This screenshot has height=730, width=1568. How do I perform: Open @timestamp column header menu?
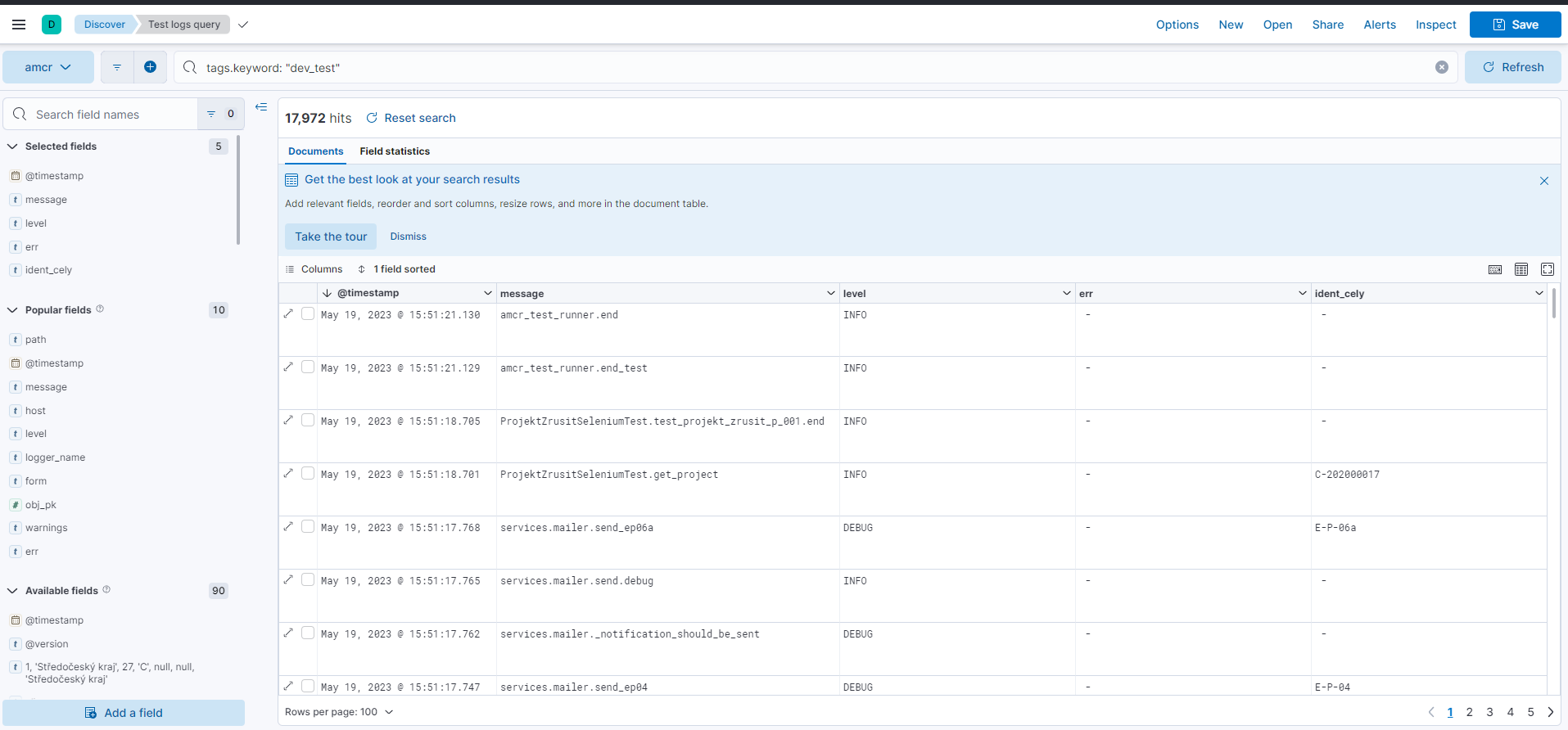(488, 293)
